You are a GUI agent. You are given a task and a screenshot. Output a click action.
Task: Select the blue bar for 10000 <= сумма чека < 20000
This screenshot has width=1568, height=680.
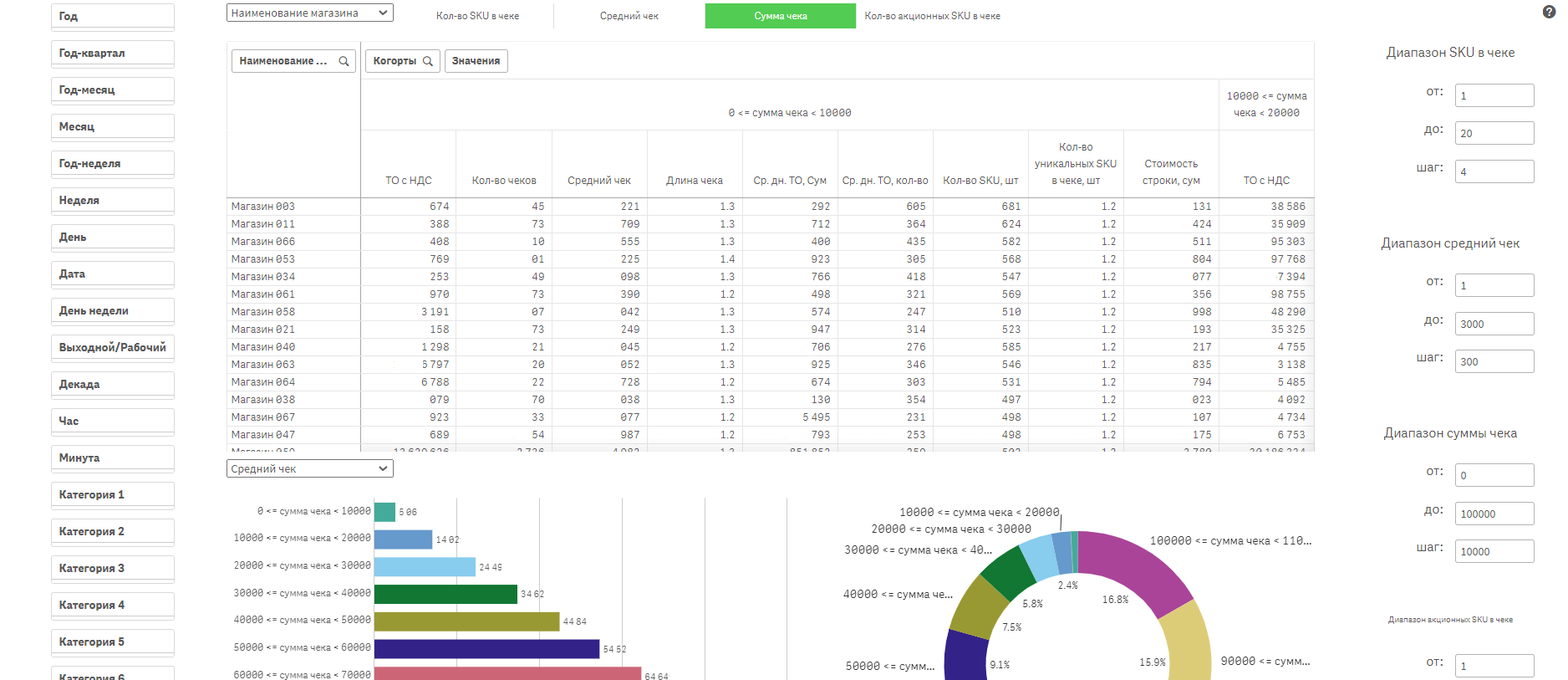click(403, 539)
